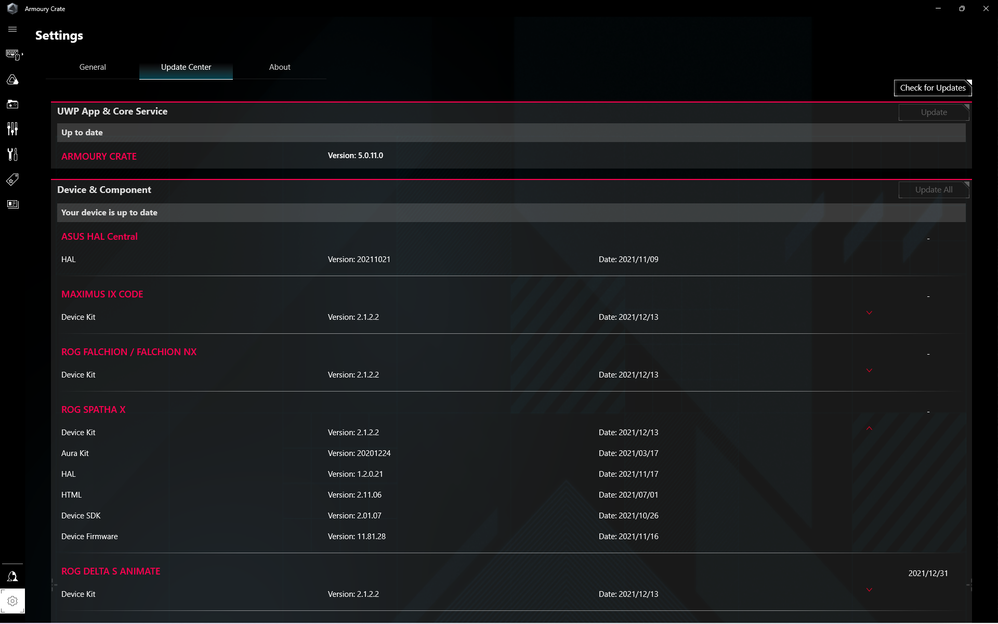The image size is (998, 624).
Task: Click the Settings page title
Action: (59, 36)
